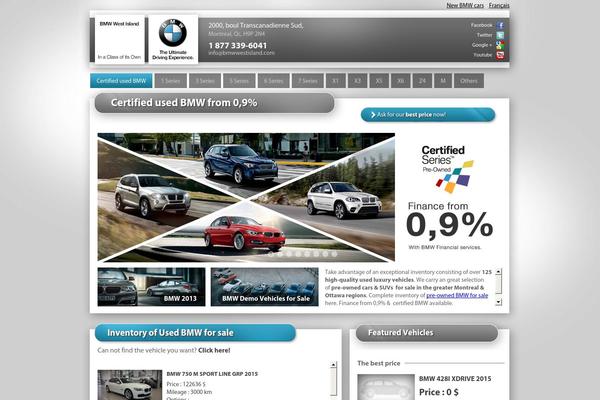Click the 'Mileage : 3000 km' text

pyautogui.click(x=189, y=392)
